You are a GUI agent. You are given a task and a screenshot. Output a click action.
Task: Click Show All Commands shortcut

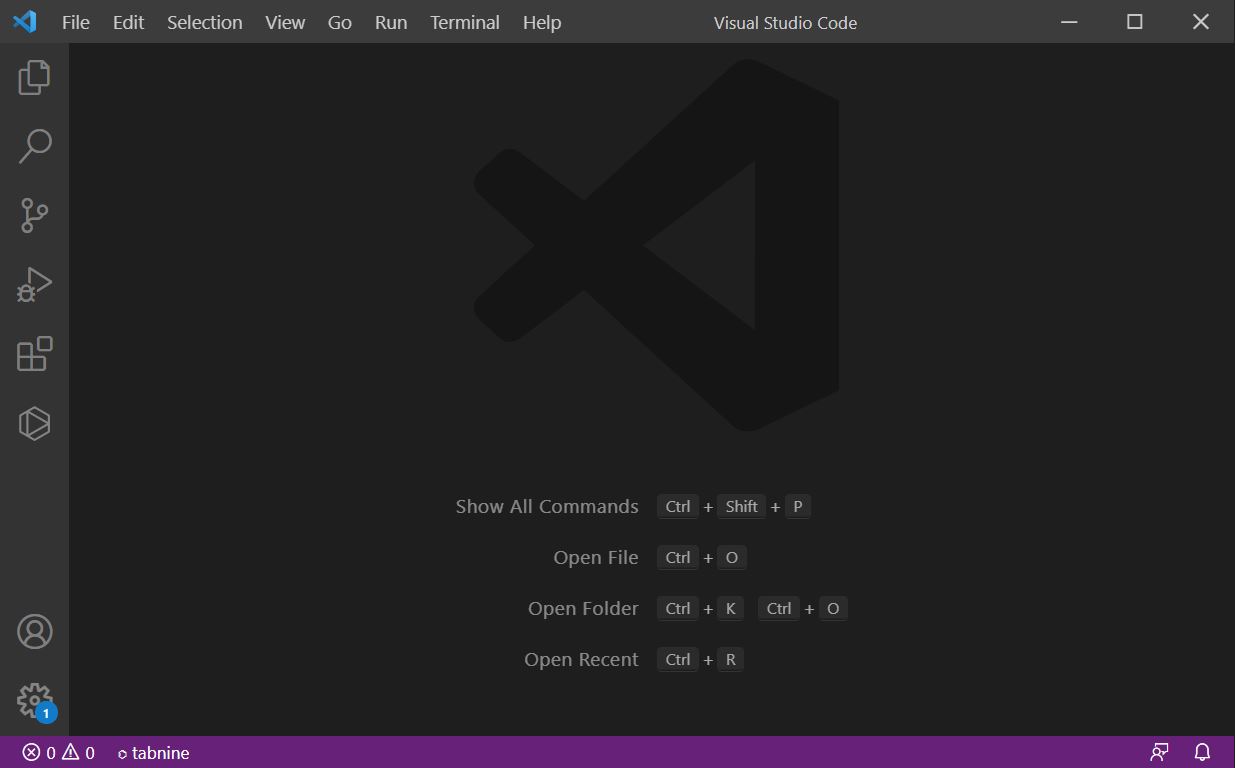point(546,506)
